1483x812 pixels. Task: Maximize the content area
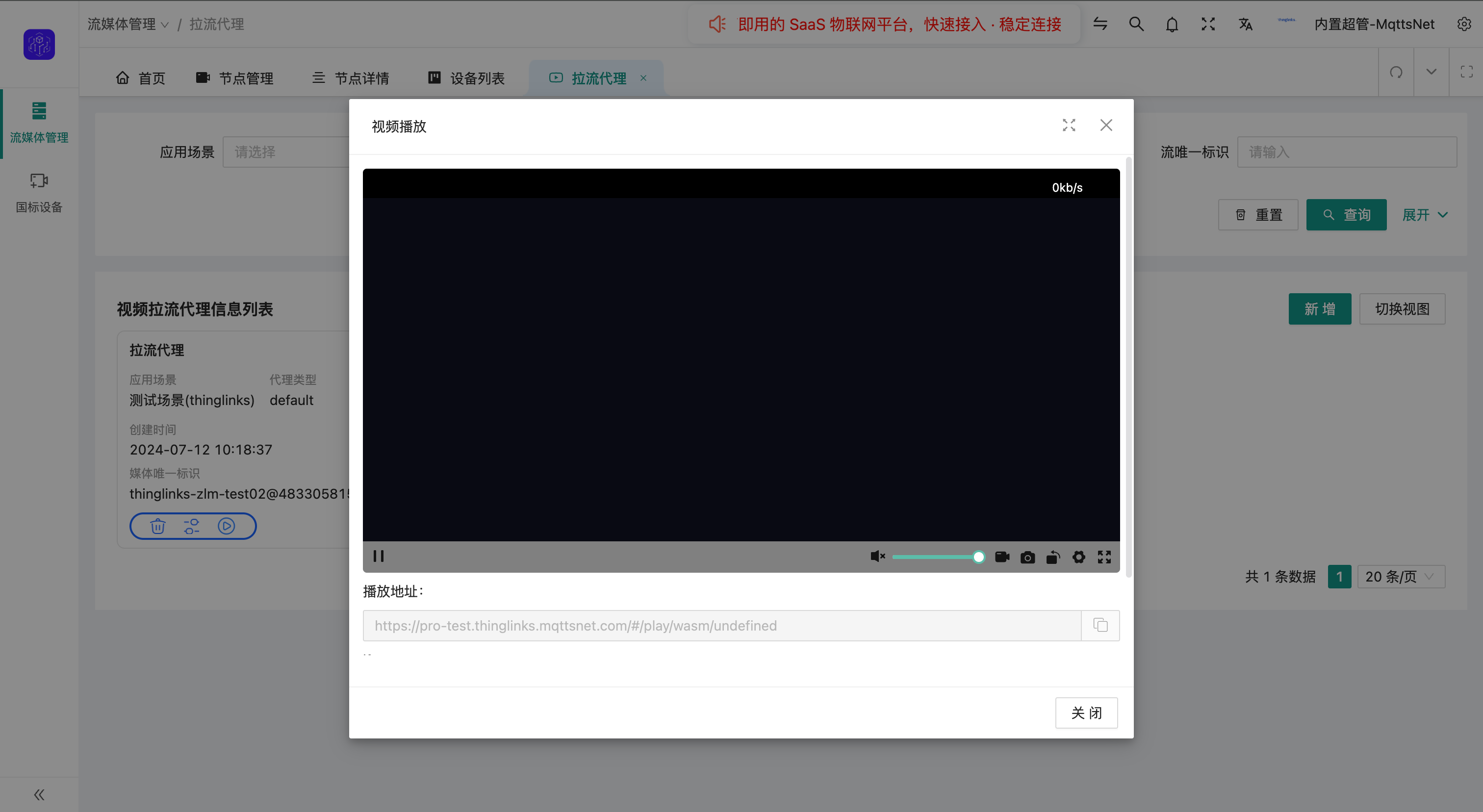click(x=1466, y=72)
